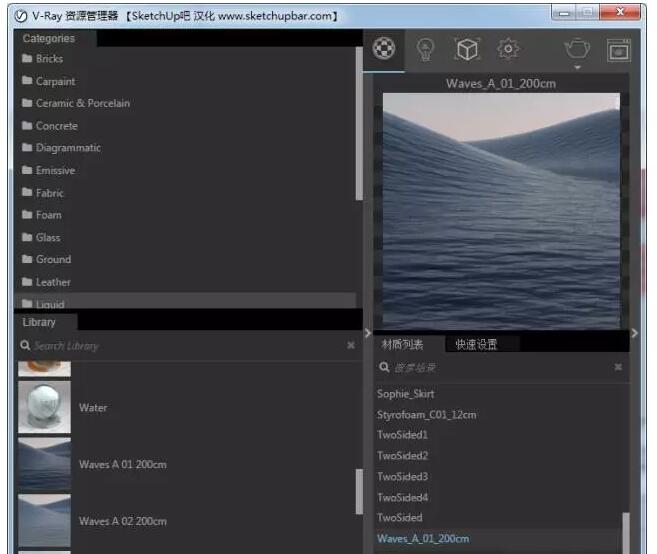Select the Ground category
Screen dimensions: 657x554
click(x=185, y=259)
